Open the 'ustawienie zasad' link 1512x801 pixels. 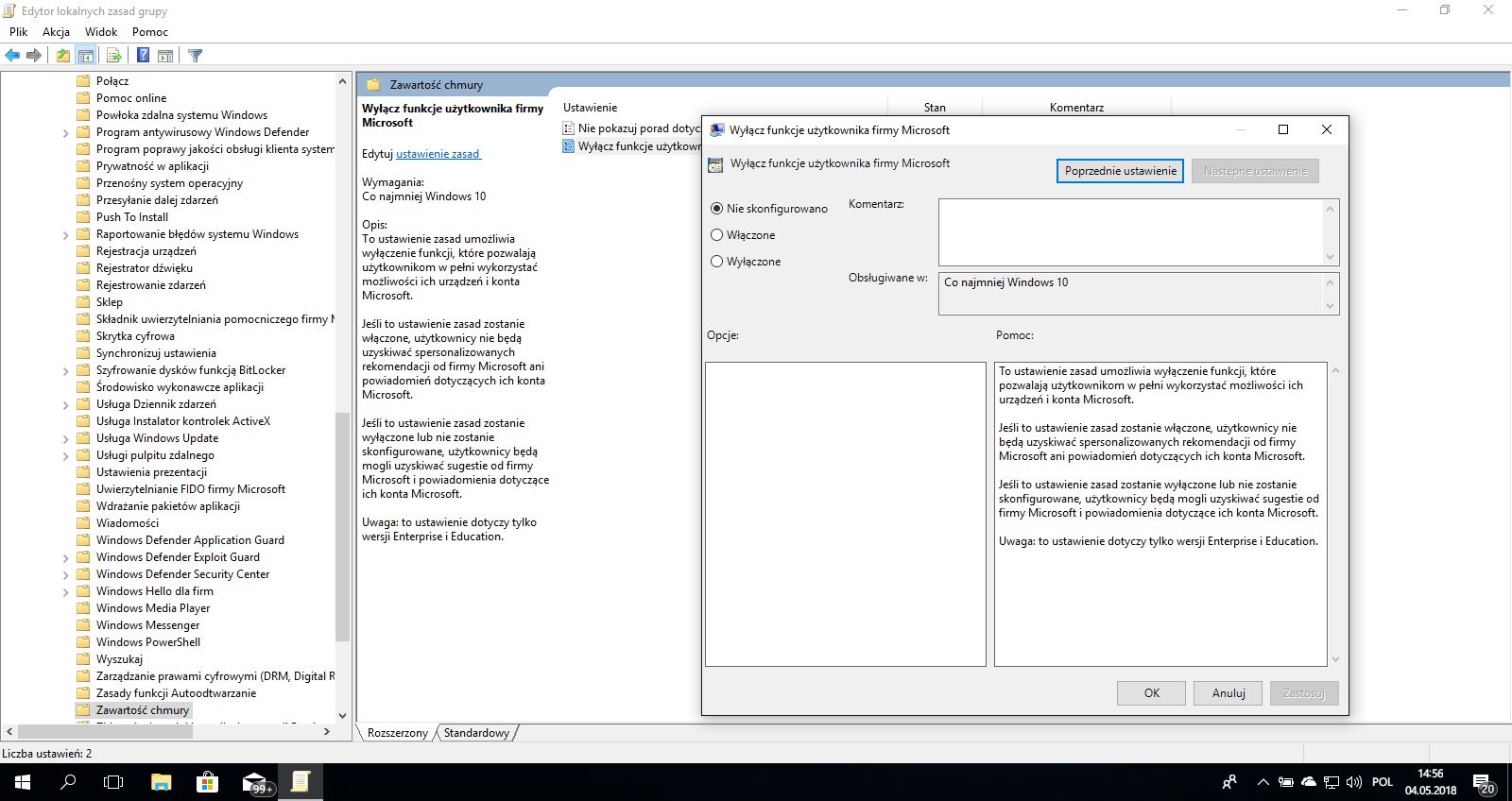pyautogui.click(x=438, y=154)
